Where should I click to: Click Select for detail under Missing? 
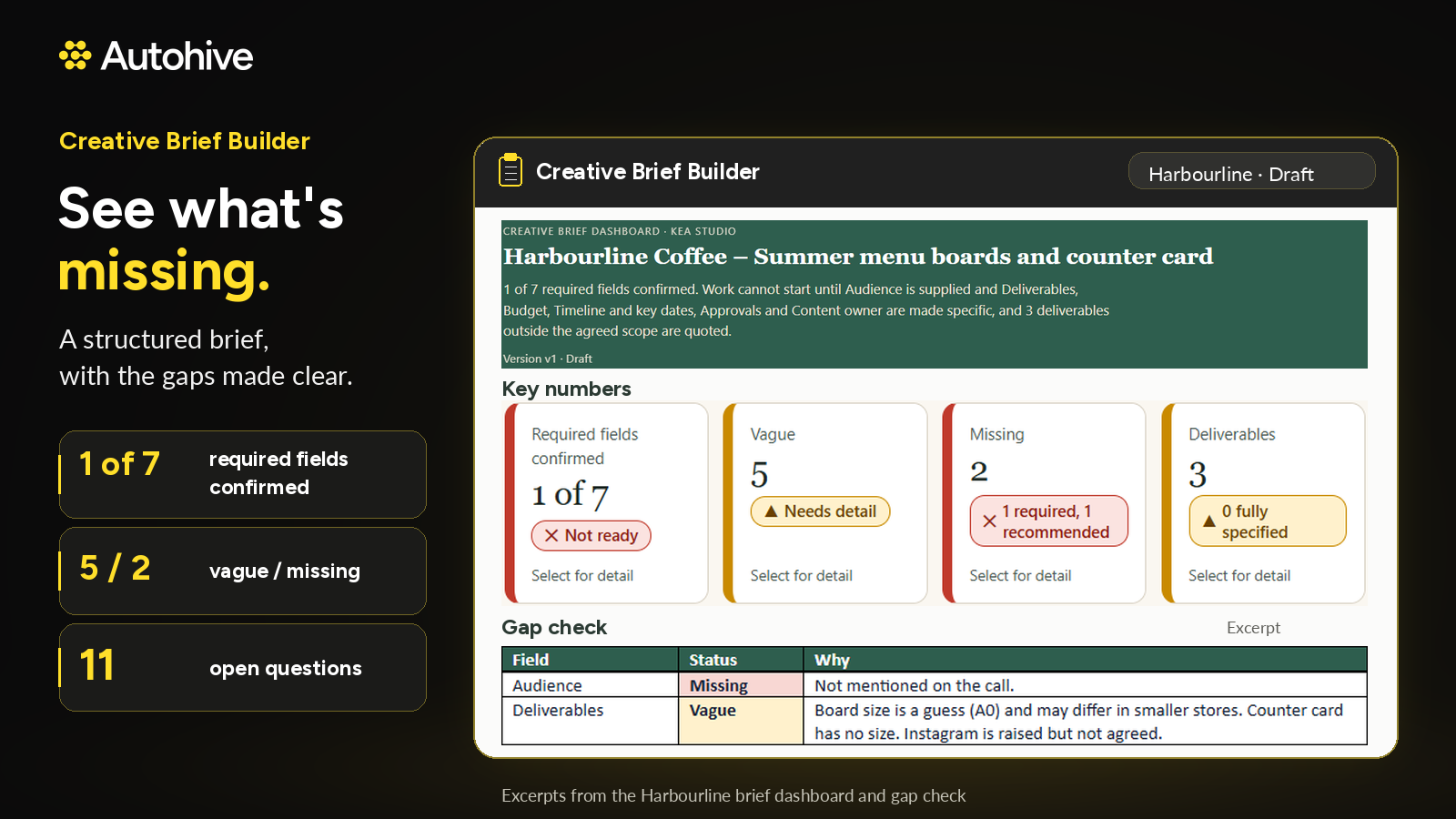1020,575
